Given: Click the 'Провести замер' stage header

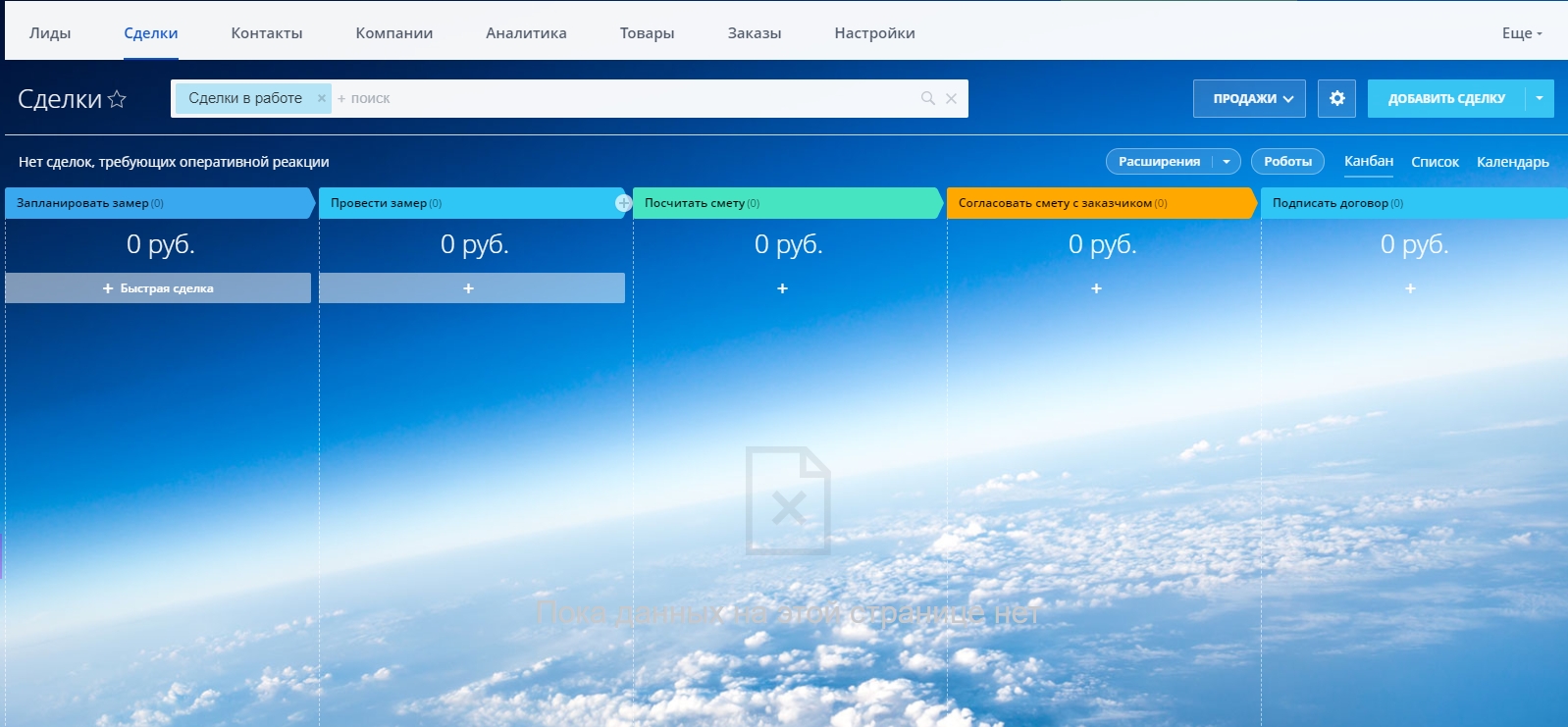Looking at the screenshot, I should (x=474, y=203).
